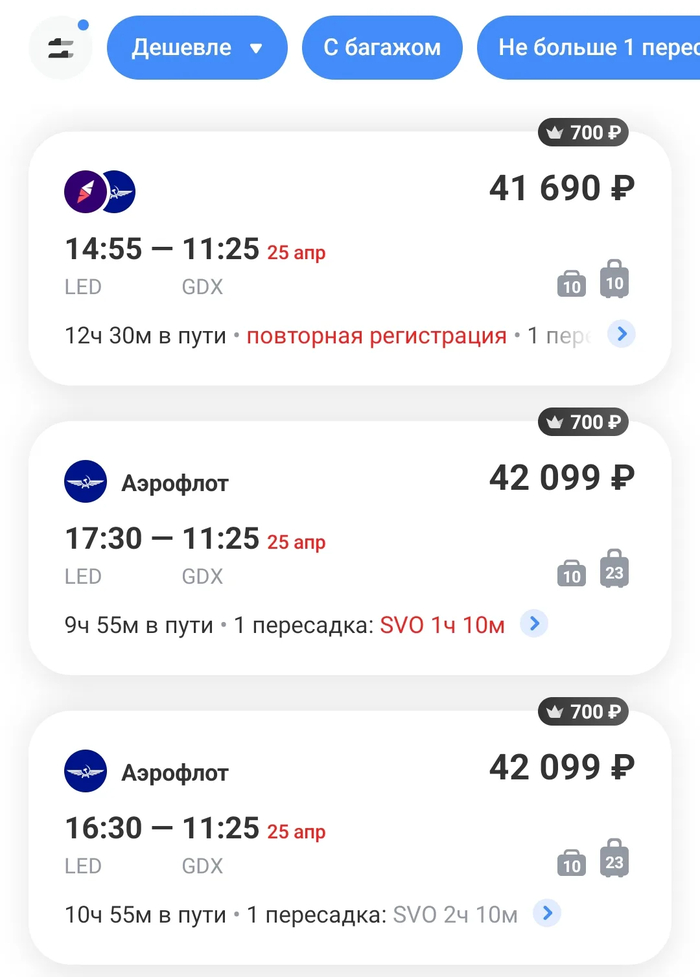700x977 pixels.
Task: Click the повторная регистрация warning text
Action: tap(376, 336)
